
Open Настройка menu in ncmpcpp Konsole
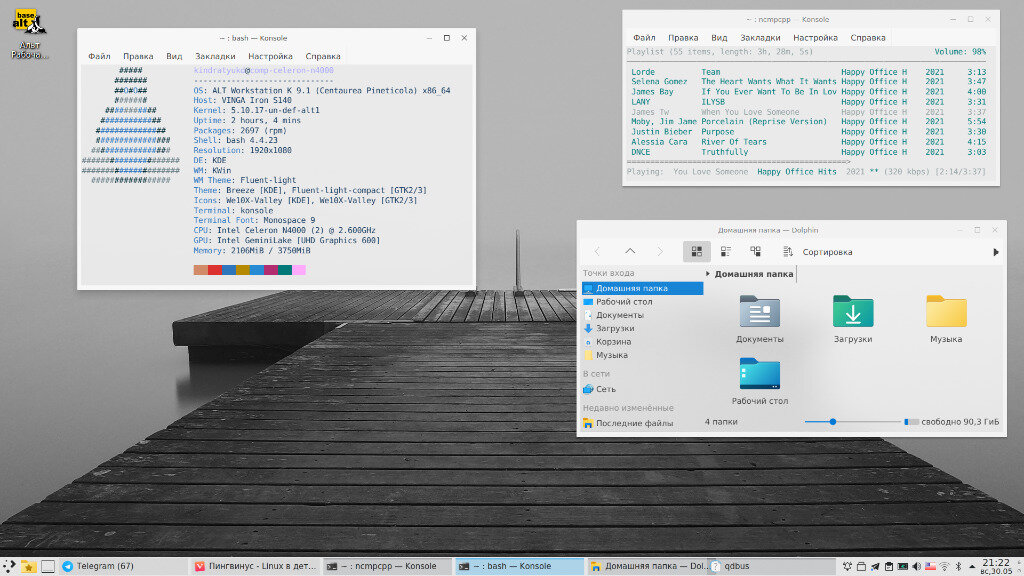point(815,38)
